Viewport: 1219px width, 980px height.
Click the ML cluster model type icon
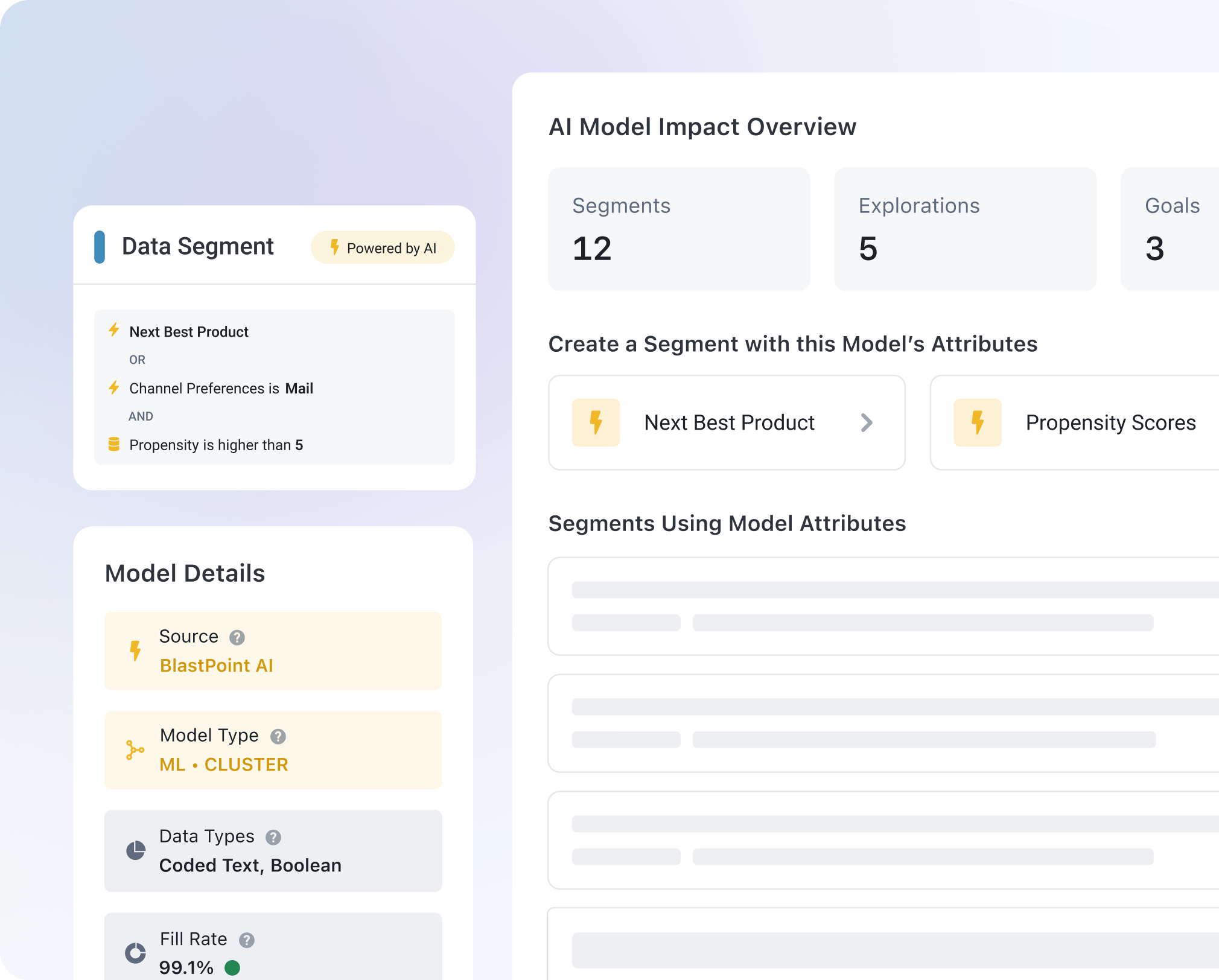click(135, 749)
